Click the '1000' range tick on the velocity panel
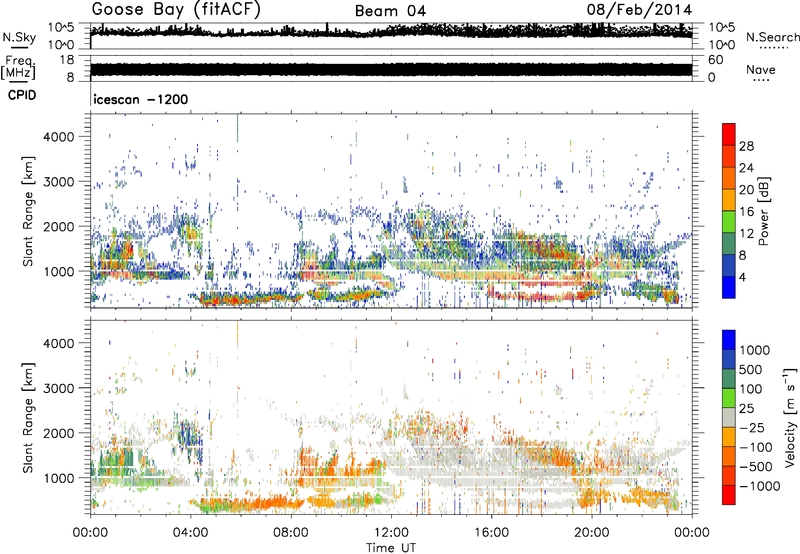 click(x=59, y=478)
